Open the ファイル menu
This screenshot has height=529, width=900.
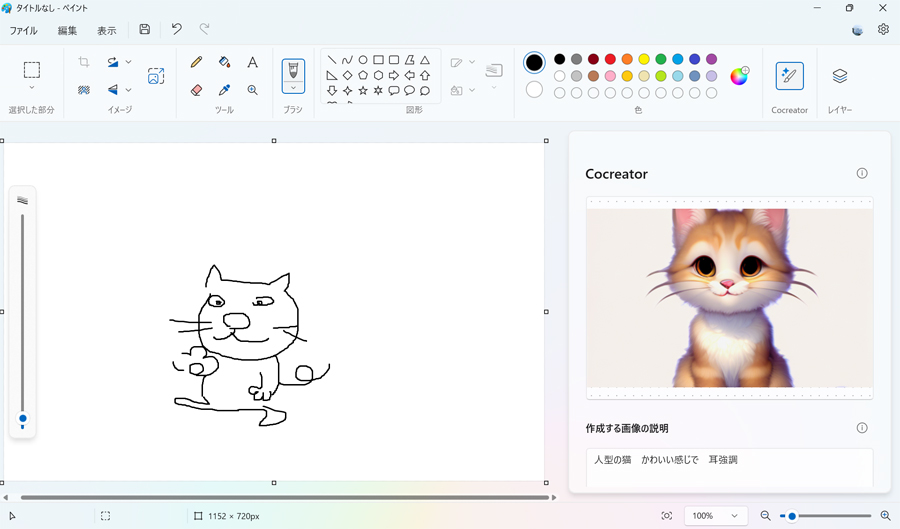click(24, 30)
